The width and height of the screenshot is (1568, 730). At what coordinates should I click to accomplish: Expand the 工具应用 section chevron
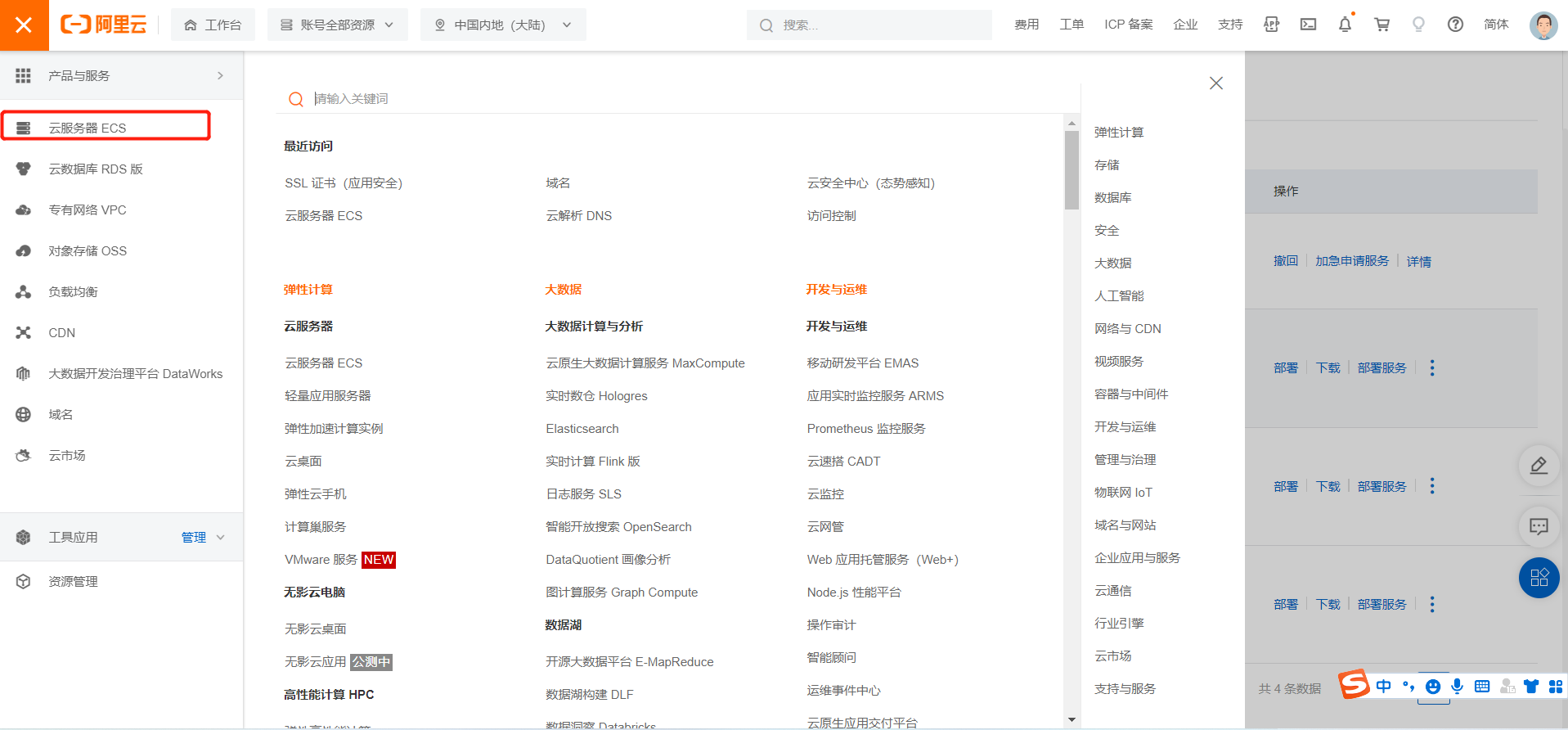220,537
